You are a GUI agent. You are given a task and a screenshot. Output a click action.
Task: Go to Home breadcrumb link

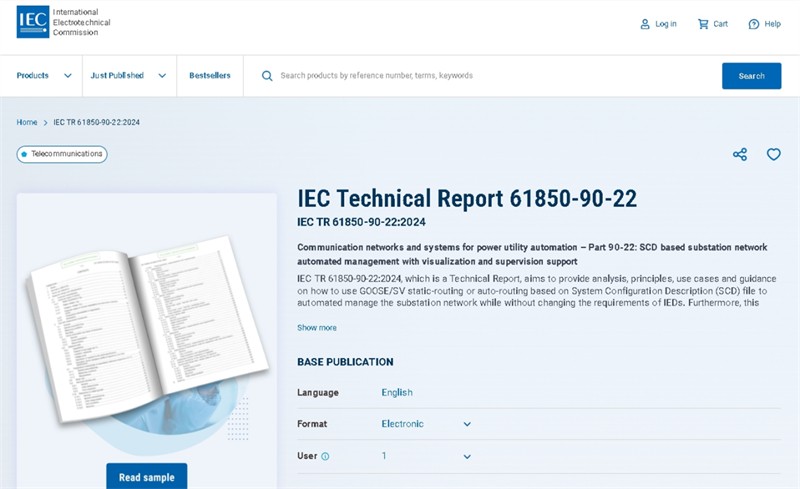(27, 122)
